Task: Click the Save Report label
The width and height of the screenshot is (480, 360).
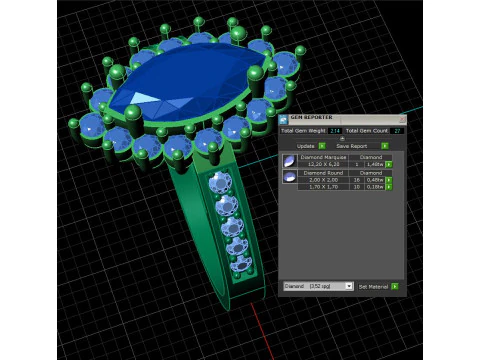Action: 351,146
